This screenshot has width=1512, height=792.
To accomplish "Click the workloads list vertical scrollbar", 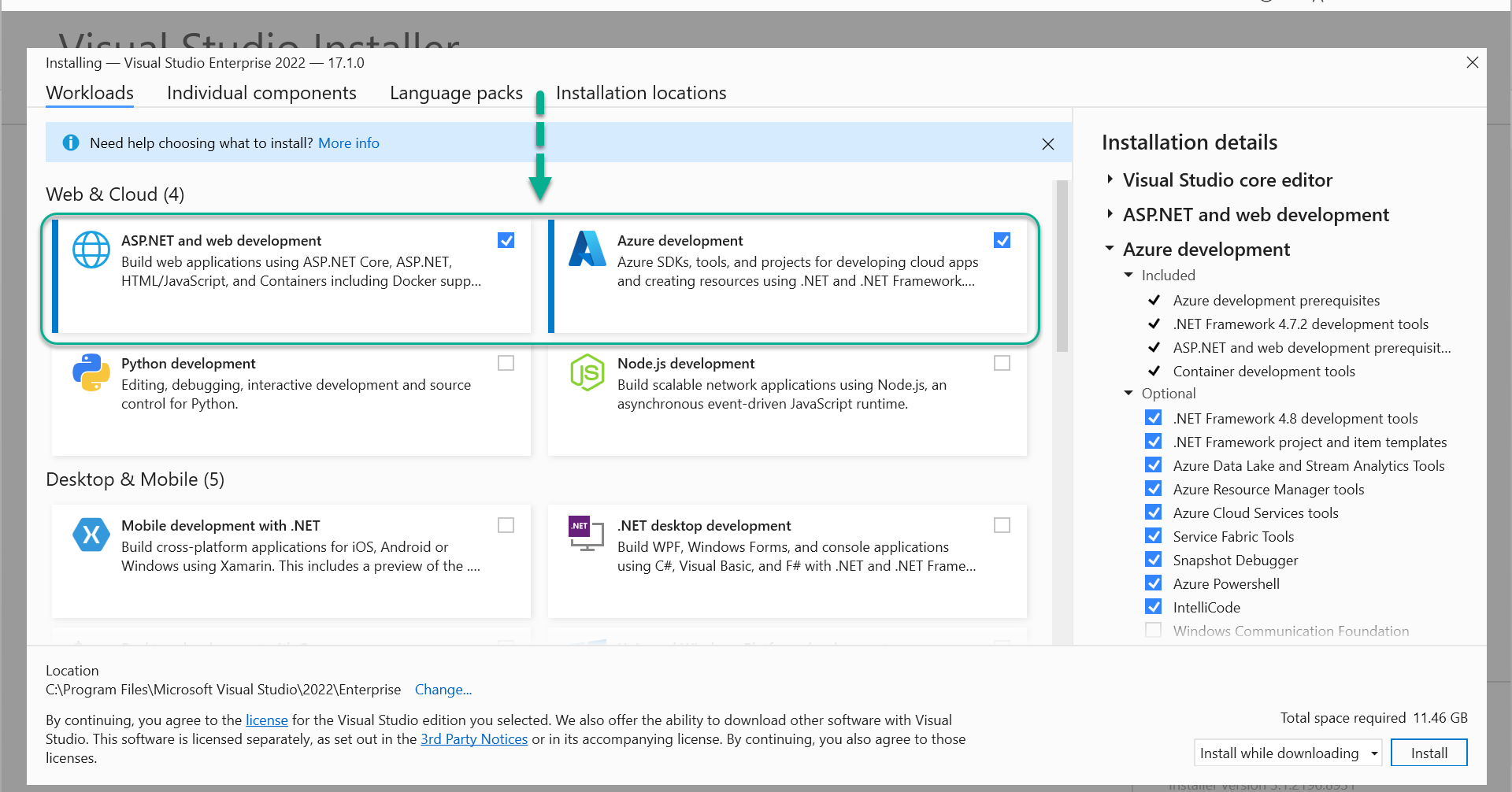I will click(1062, 266).
